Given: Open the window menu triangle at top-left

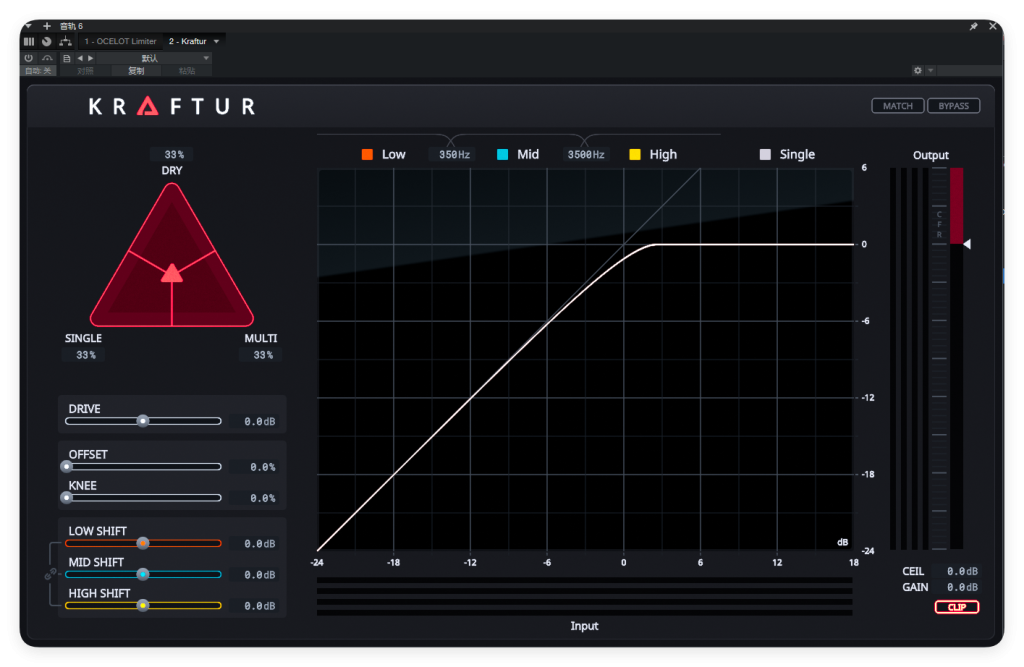Looking at the screenshot, I should pos(29,26).
